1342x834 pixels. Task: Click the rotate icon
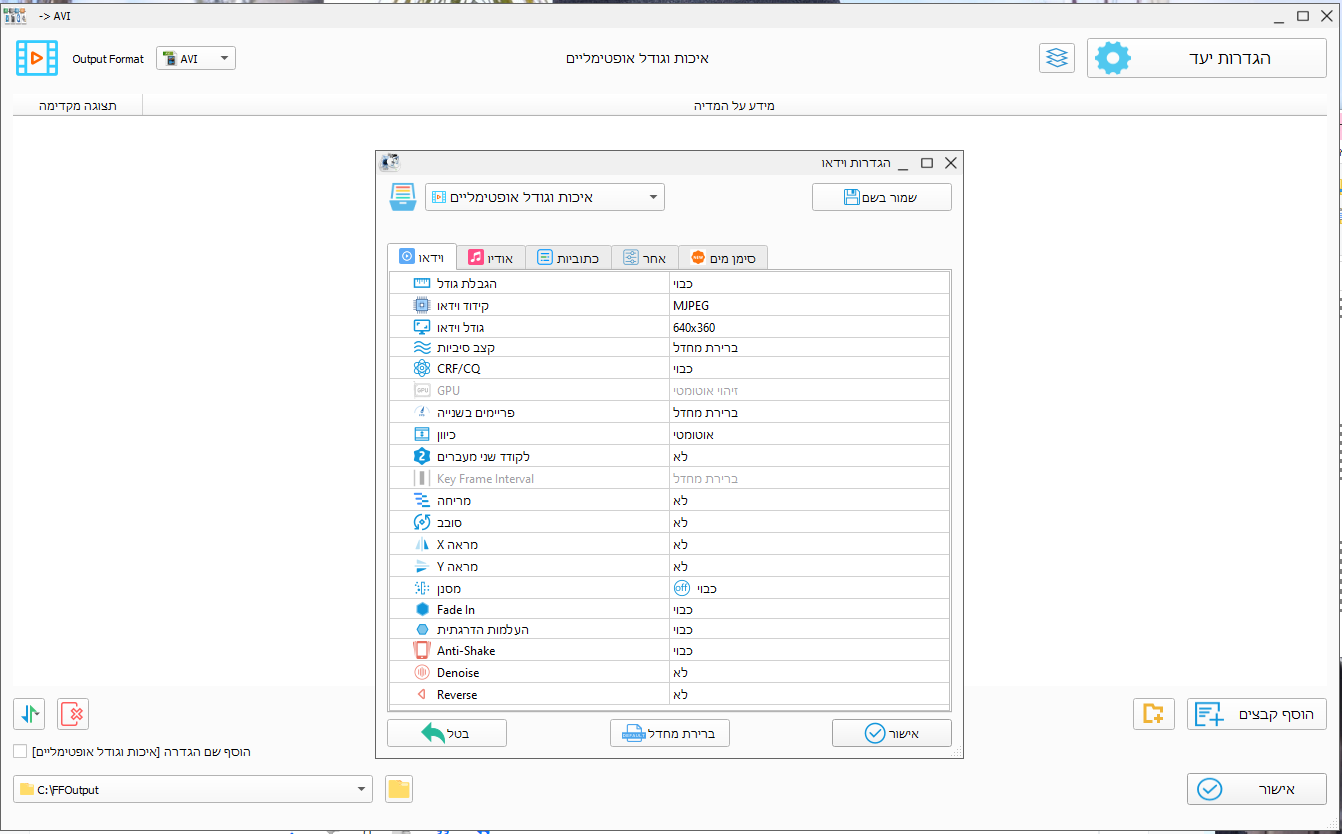click(x=421, y=522)
